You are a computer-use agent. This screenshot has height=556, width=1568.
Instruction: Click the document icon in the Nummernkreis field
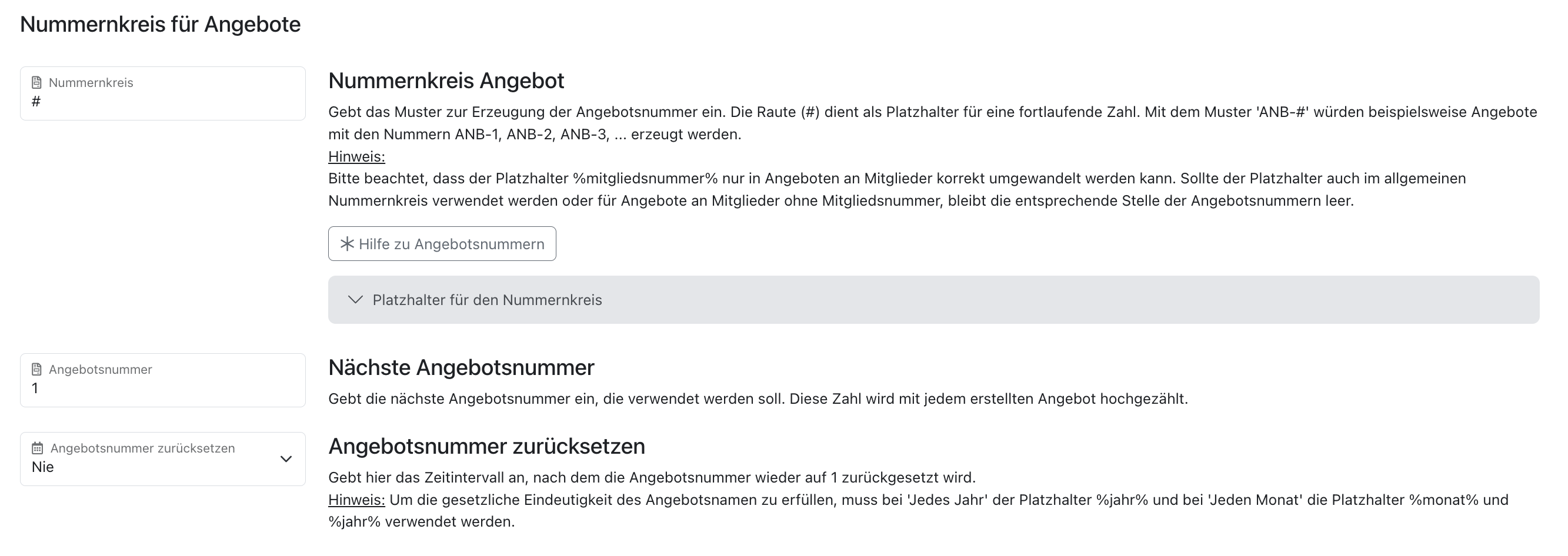pos(36,82)
